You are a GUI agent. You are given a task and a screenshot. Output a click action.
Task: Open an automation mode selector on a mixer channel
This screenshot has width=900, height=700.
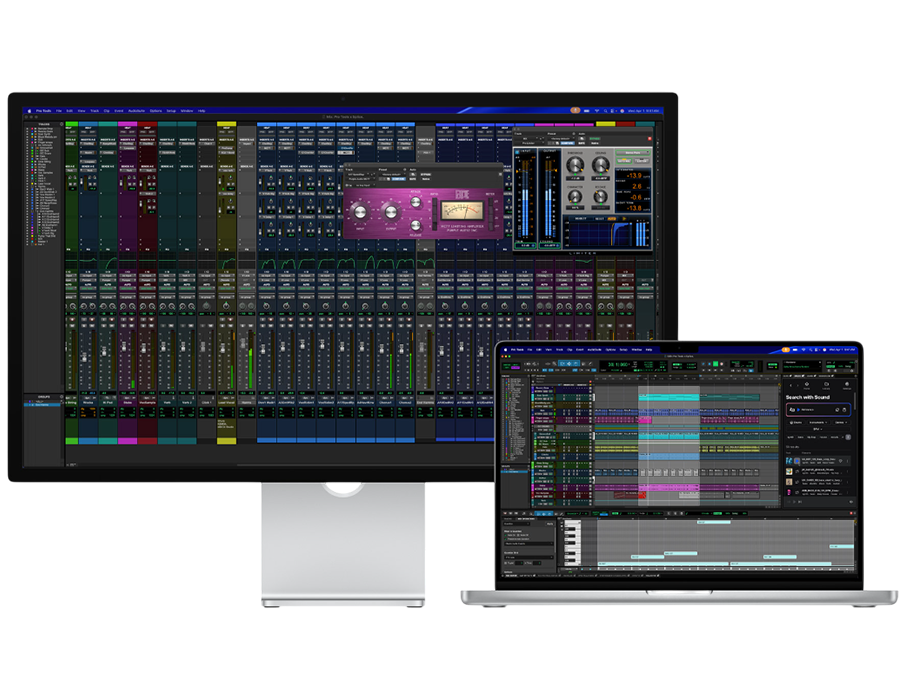tap(88, 288)
